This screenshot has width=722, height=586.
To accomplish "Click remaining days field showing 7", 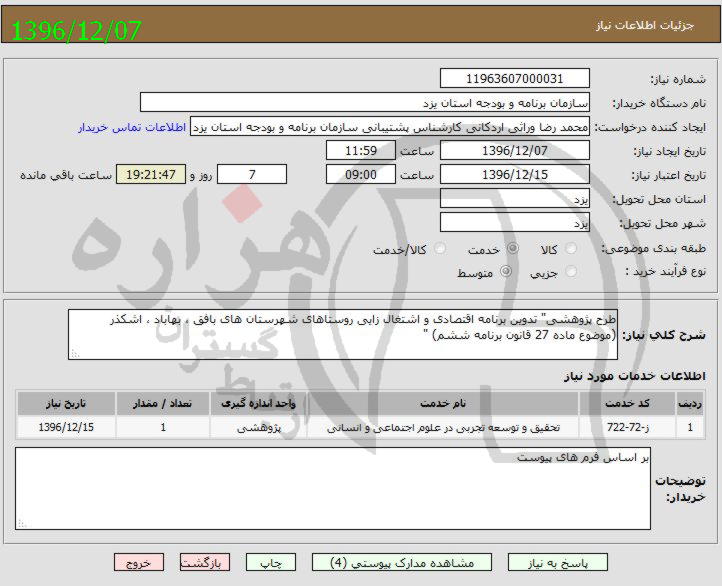I will (x=252, y=174).
